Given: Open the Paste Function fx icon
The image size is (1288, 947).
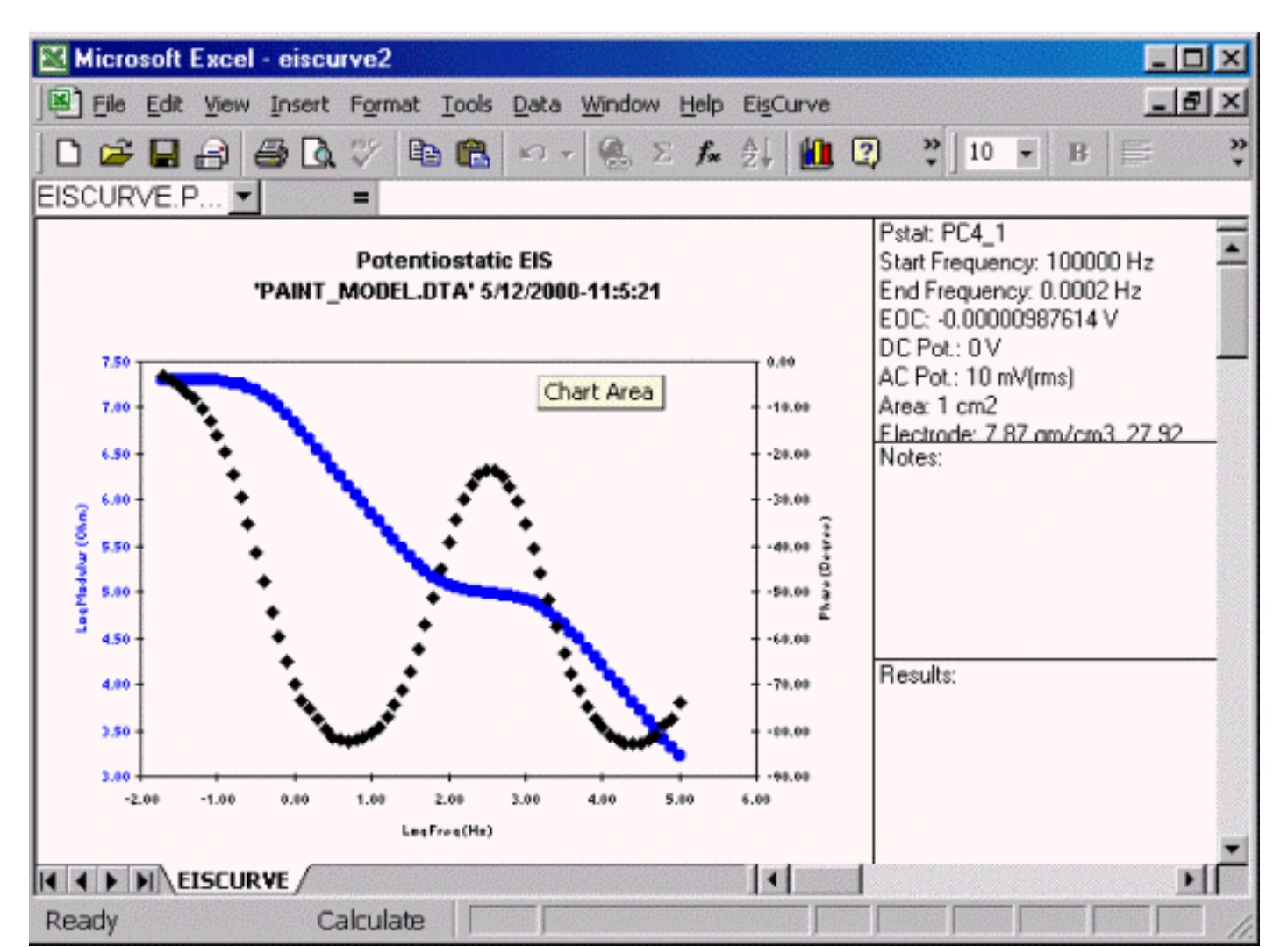Looking at the screenshot, I should click(x=709, y=154).
